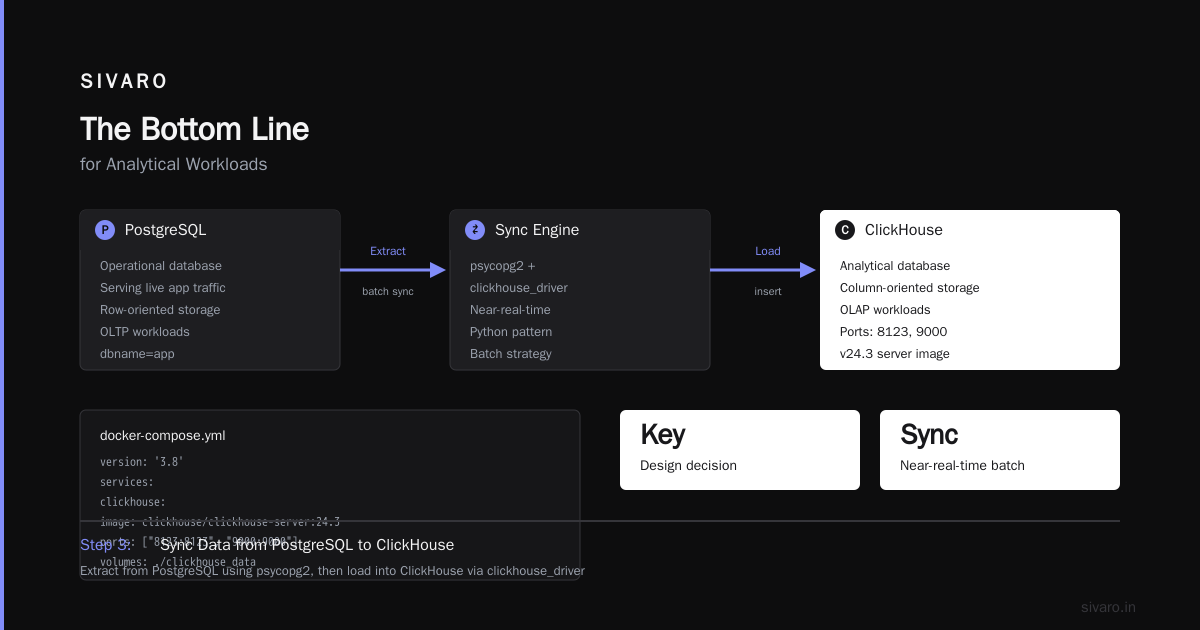Click the 'Sync' card heading

[x=929, y=435]
